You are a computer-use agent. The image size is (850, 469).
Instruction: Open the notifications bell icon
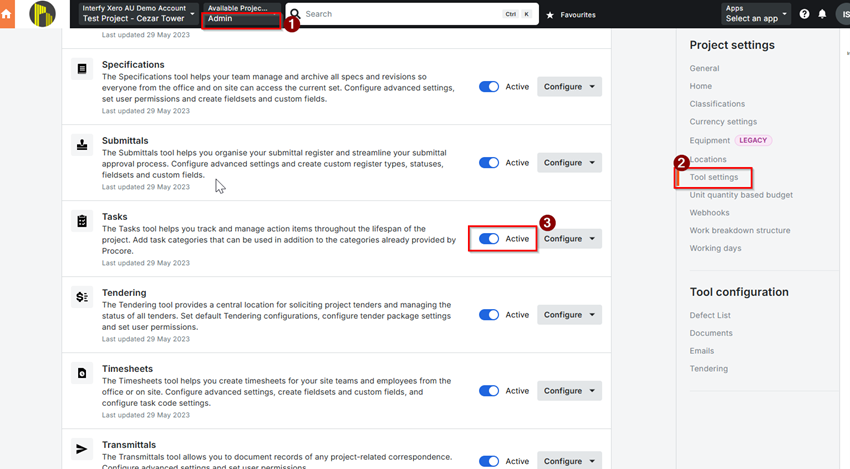(x=822, y=15)
